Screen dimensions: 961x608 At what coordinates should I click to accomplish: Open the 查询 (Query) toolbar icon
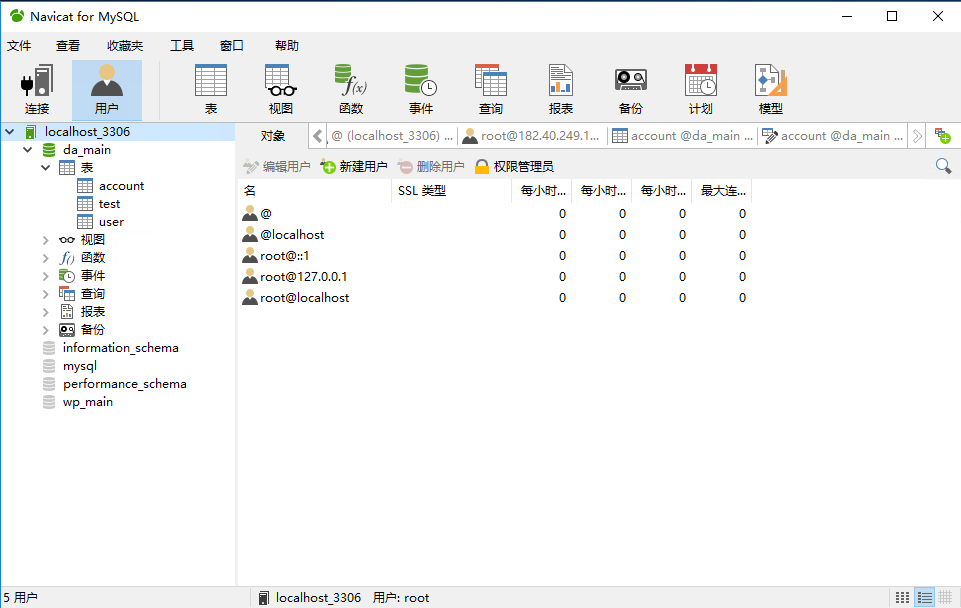click(491, 90)
